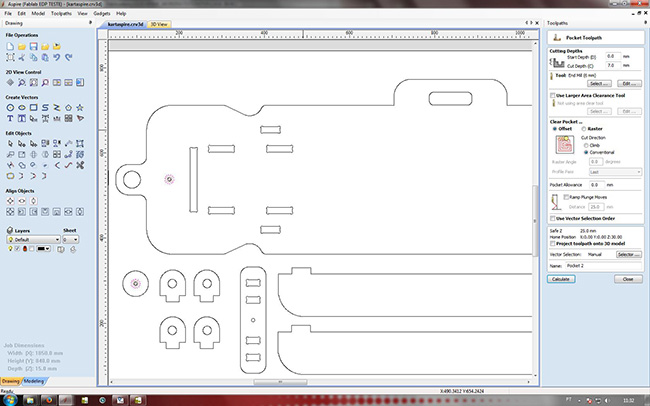This screenshot has width=650, height=406.
Task: Select the Text in box tool
Action: point(22,118)
